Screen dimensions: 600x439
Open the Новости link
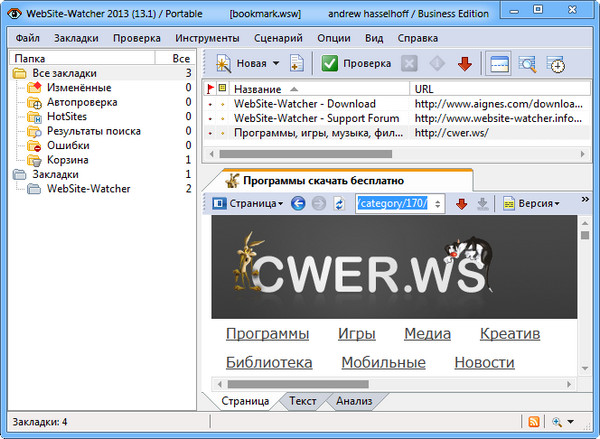pos(484,362)
